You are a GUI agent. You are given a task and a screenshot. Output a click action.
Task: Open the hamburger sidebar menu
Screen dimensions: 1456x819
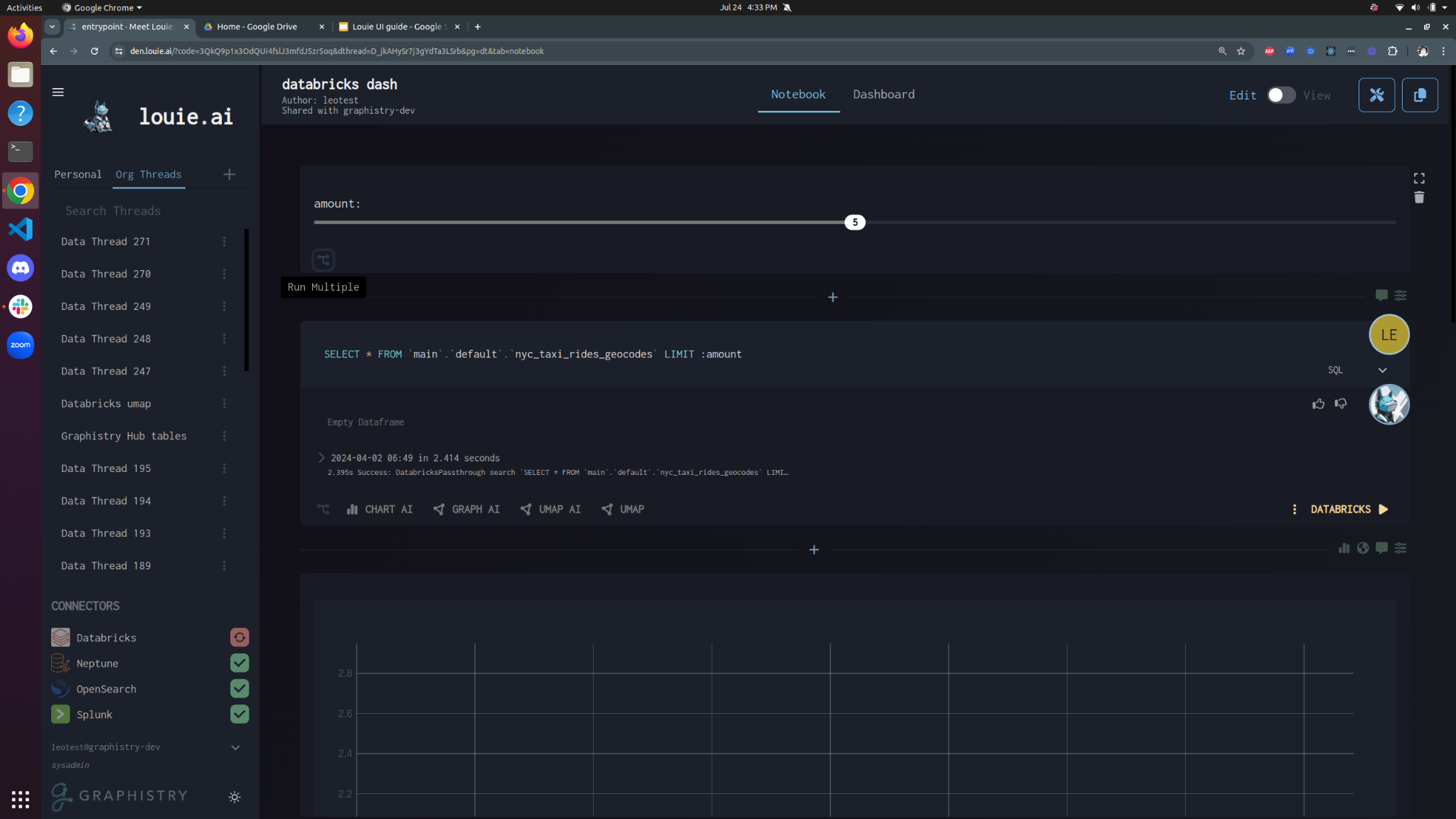coord(58,92)
